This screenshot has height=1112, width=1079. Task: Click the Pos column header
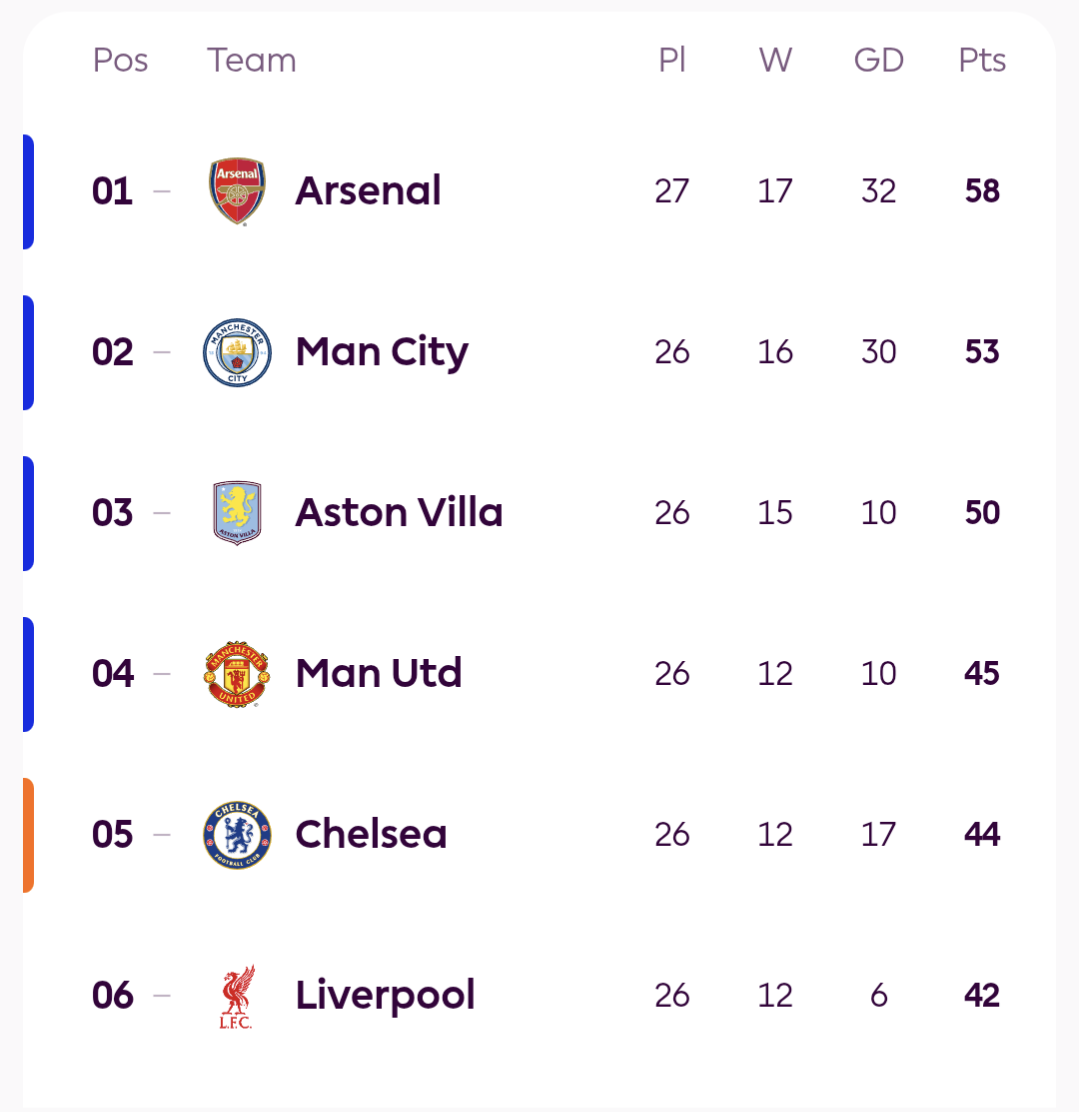tap(120, 61)
